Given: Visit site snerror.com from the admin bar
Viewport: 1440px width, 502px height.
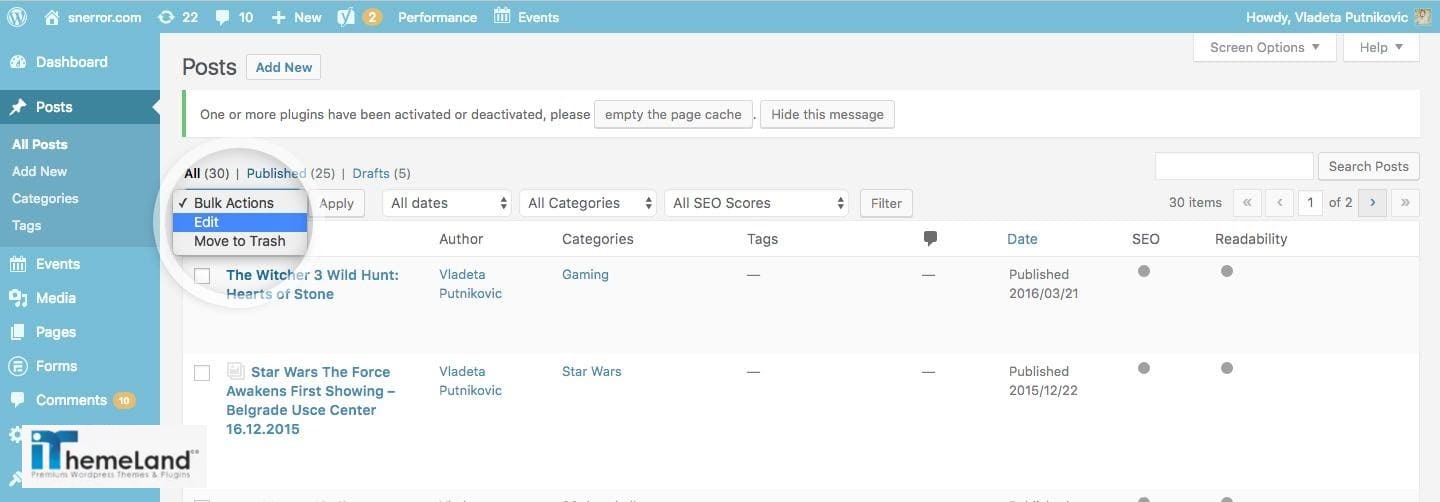Looking at the screenshot, I should 93,17.
